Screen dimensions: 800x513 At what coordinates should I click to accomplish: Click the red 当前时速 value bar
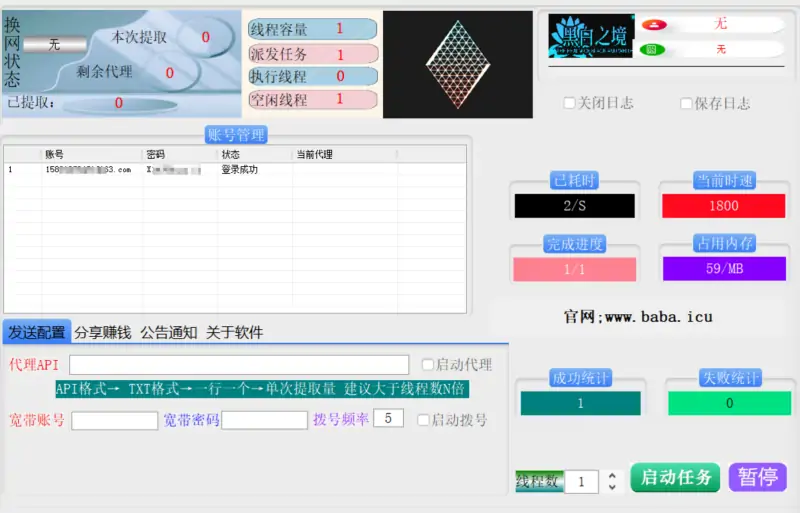click(723, 206)
